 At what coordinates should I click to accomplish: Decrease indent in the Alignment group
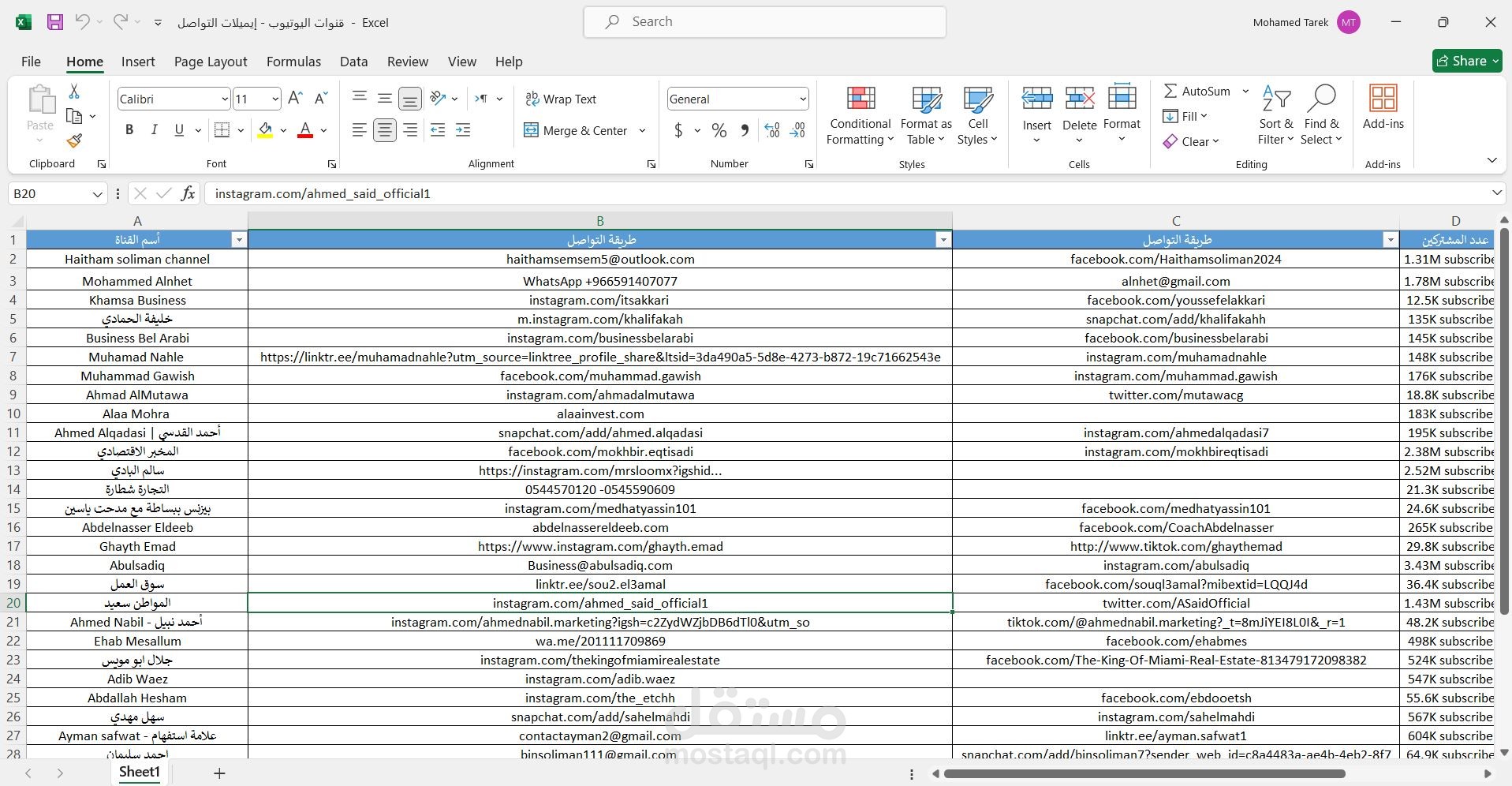pos(438,130)
